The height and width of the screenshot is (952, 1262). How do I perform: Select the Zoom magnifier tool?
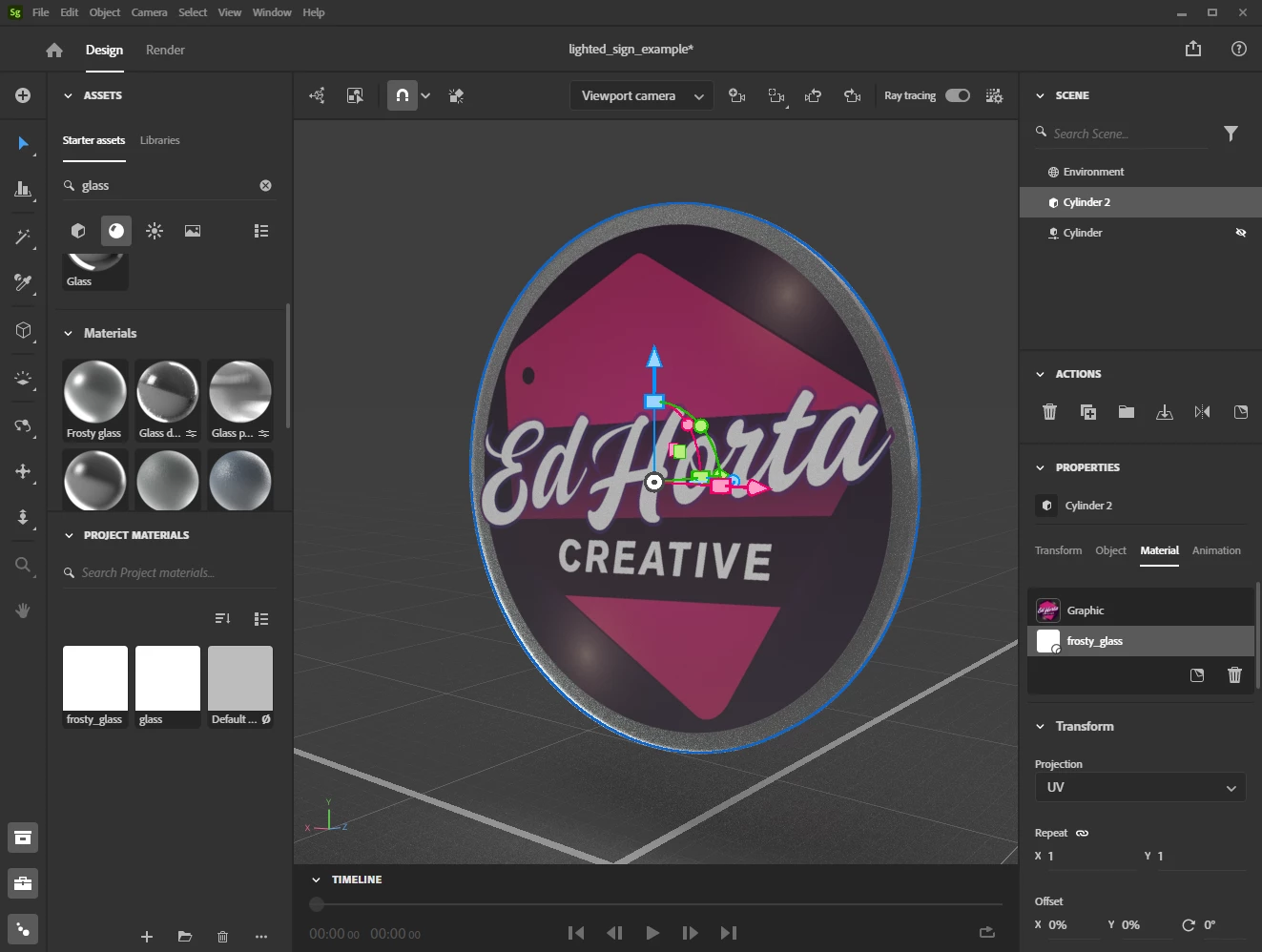[x=23, y=565]
